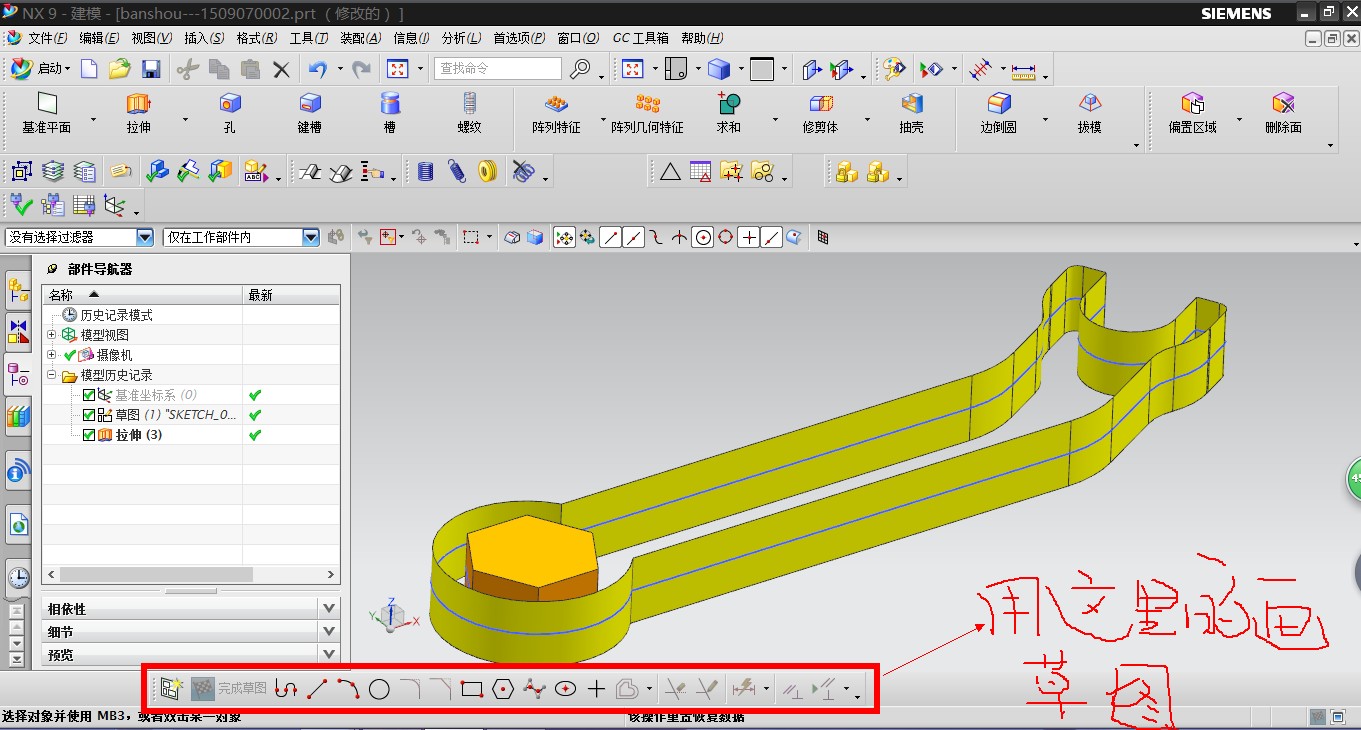Toggle the snap mid point option

(633, 237)
